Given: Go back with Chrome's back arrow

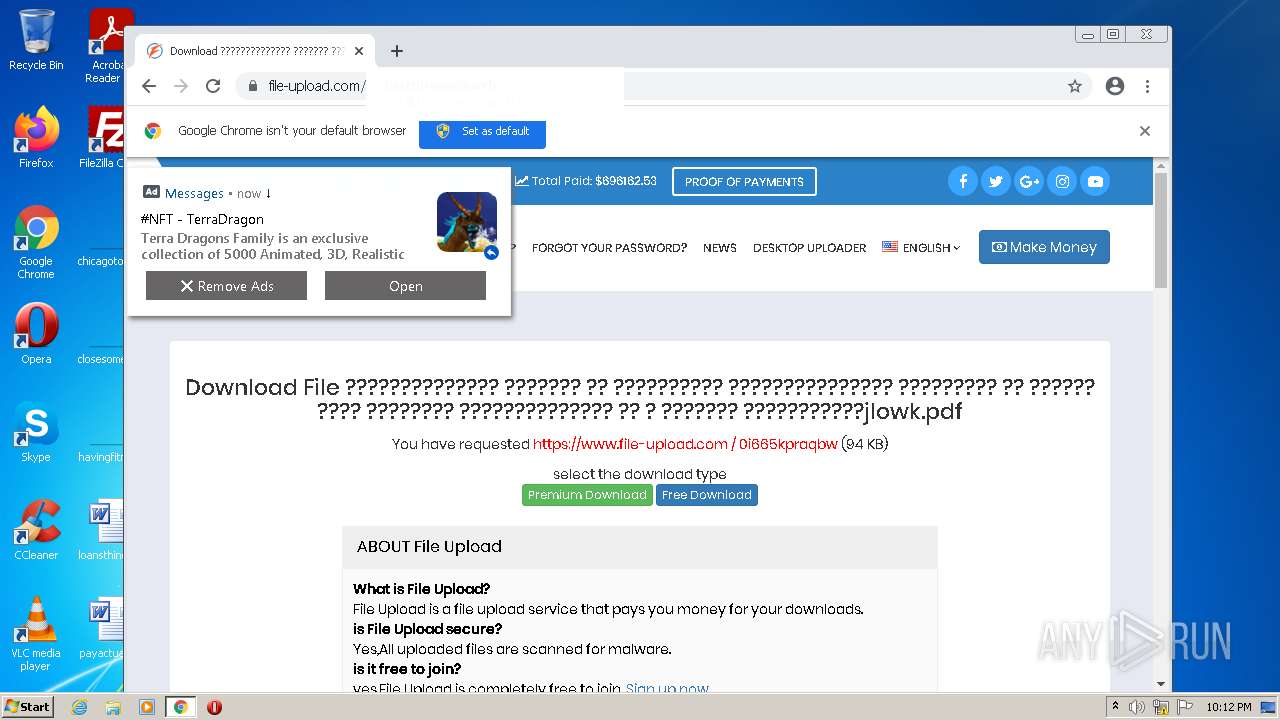Looking at the screenshot, I should (x=149, y=86).
